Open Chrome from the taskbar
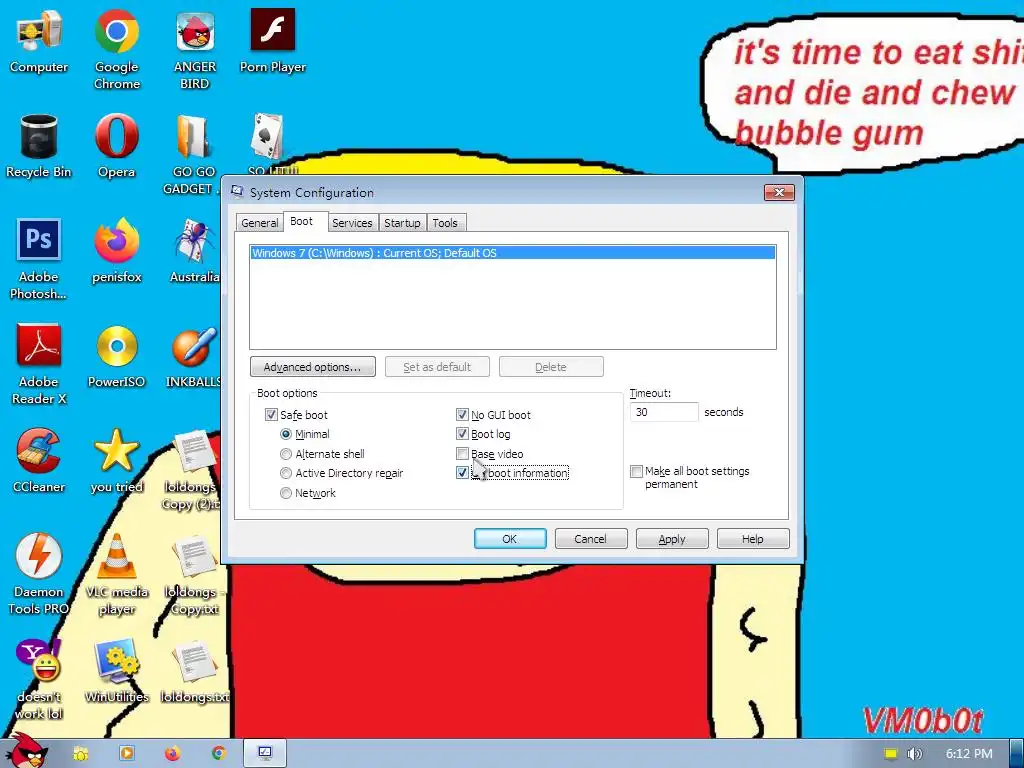Viewport: 1024px width, 768px height. pyautogui.click(x=218, y=753)
